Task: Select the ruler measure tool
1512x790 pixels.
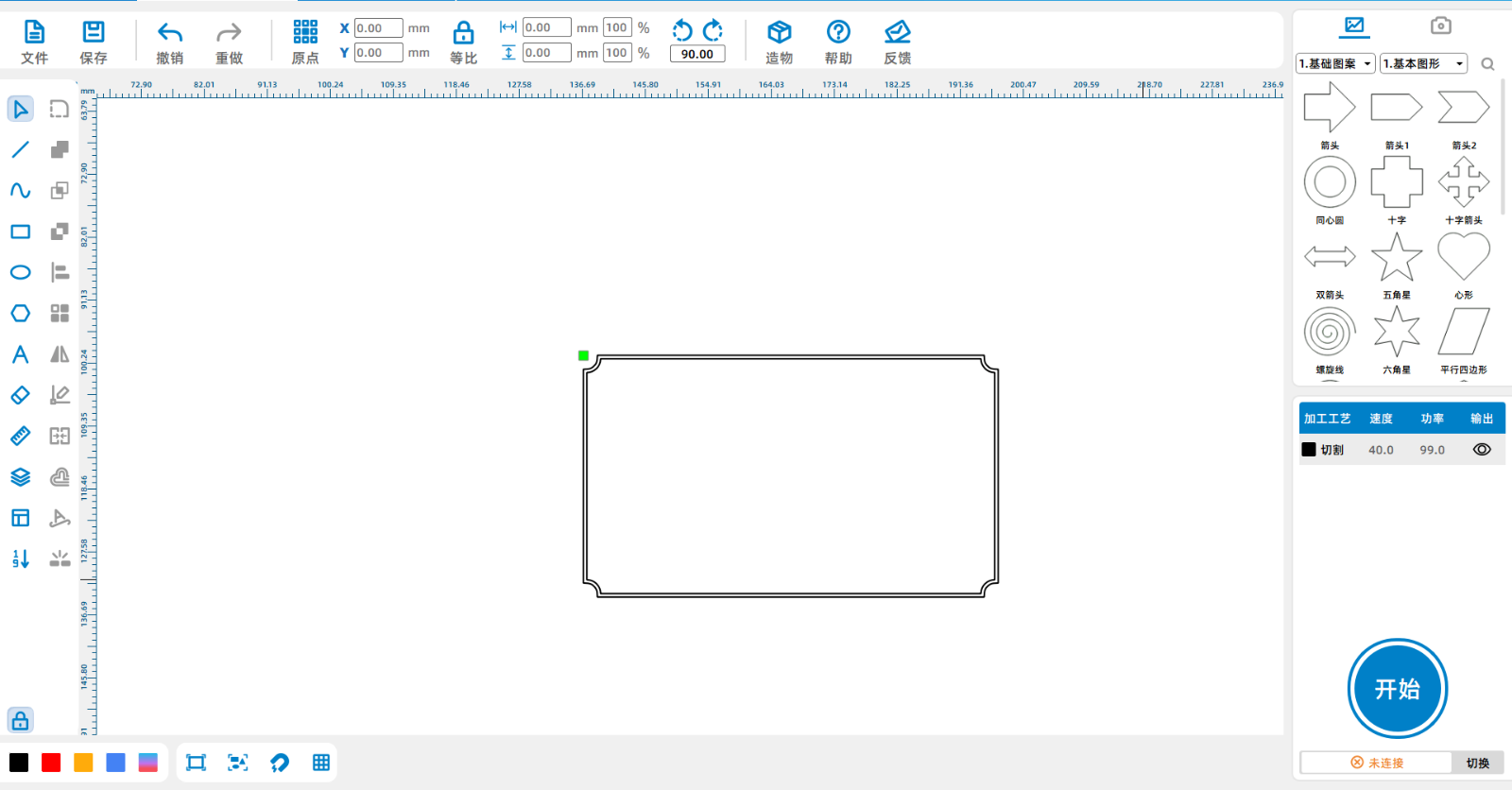Action: (20, 436)
